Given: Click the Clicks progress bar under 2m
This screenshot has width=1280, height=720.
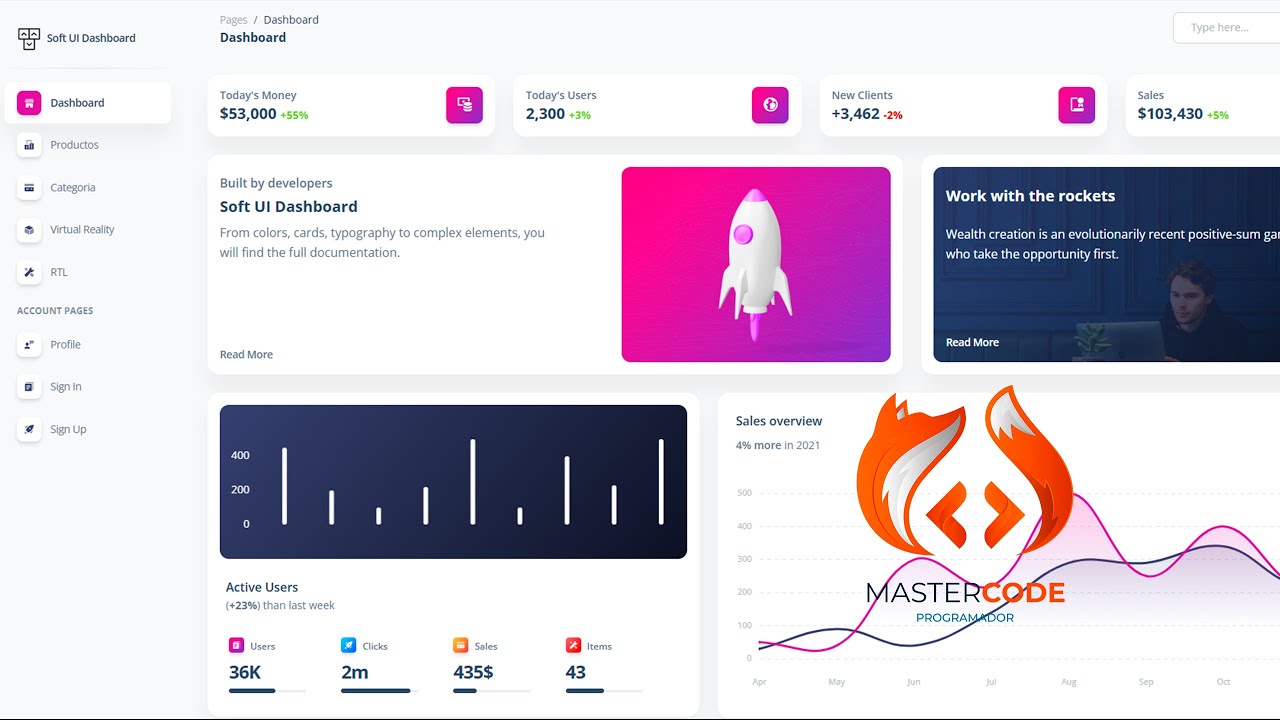Looking at the screenshot, I should click(x=379, y=691).
